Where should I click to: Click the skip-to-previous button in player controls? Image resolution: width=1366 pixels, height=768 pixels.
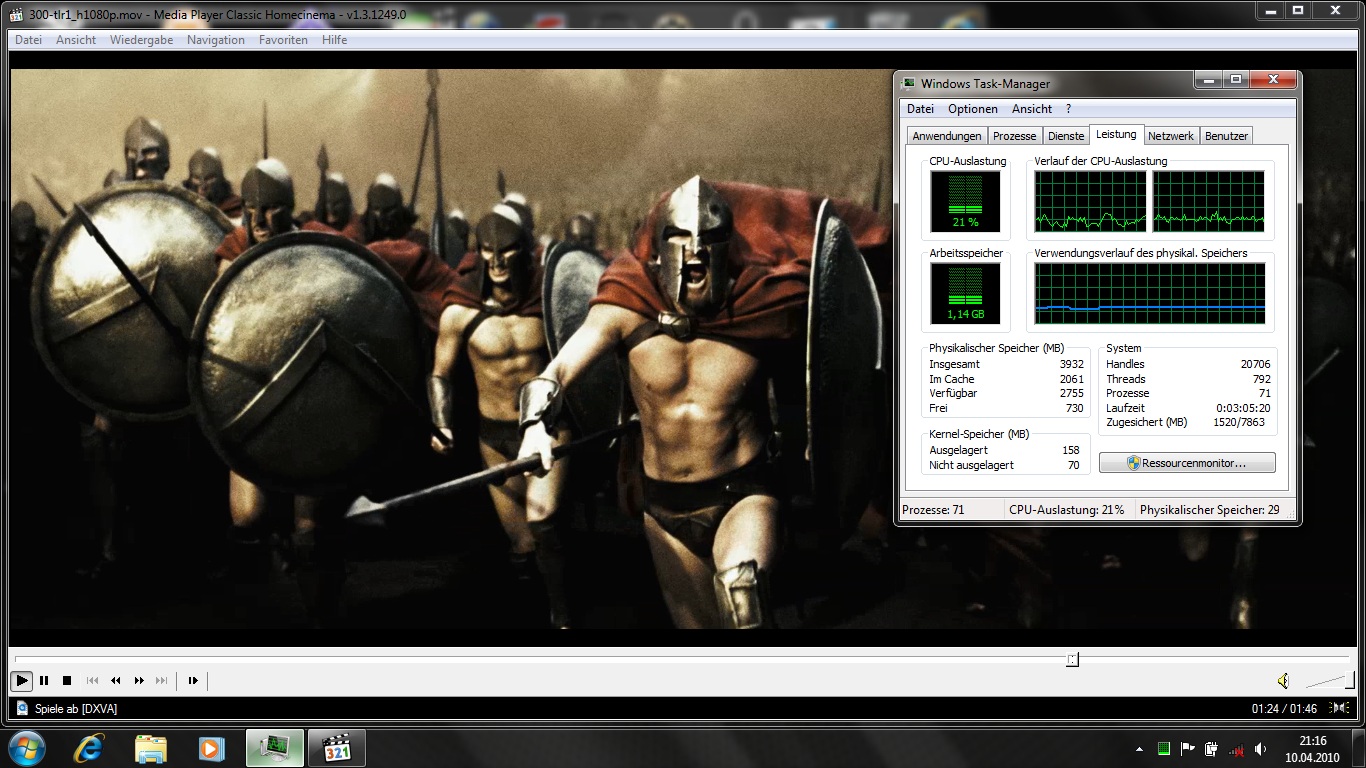[93, 681]
